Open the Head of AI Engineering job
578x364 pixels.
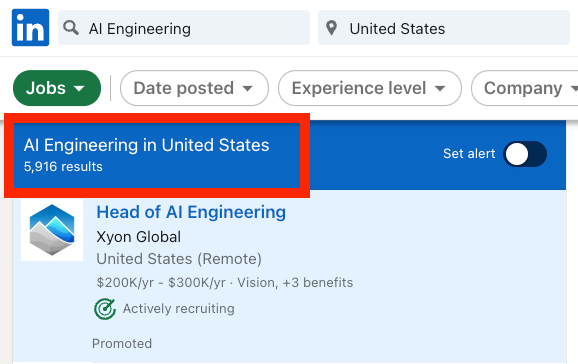coord(191,212)
